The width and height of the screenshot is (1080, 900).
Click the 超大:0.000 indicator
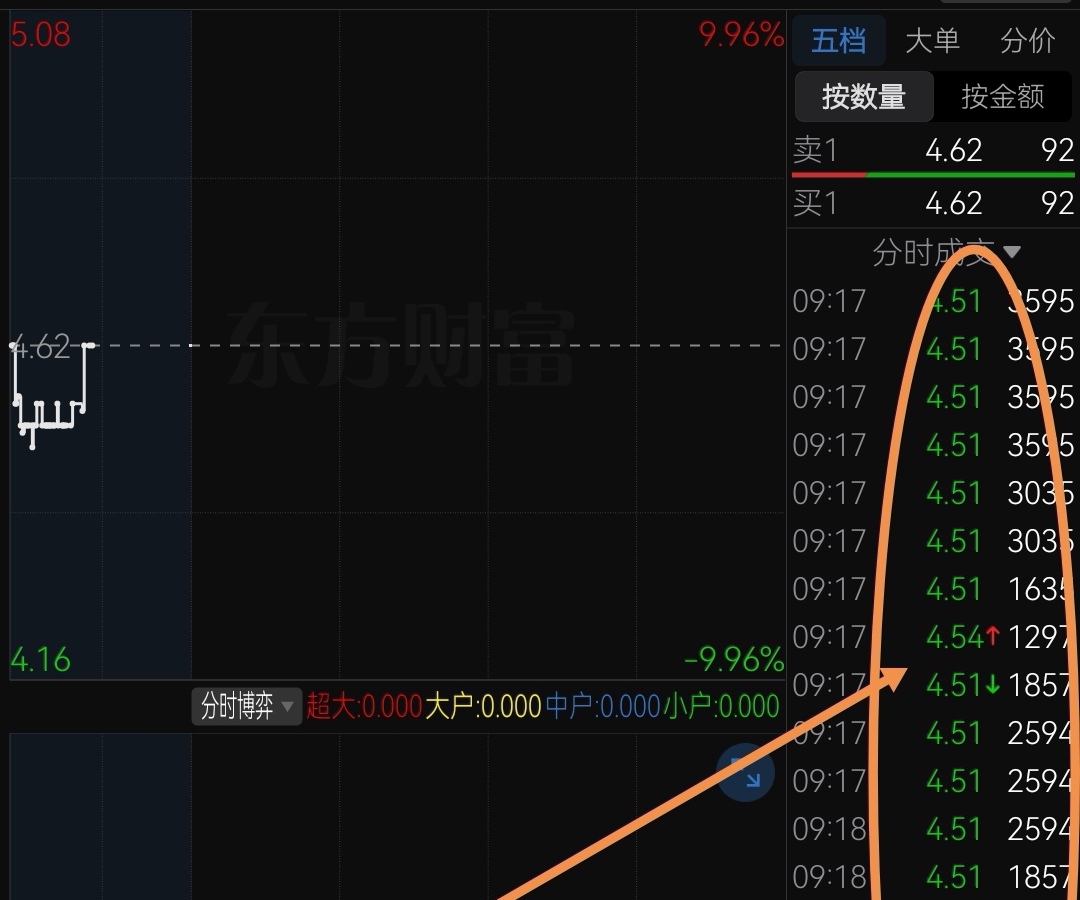pos(364,706)
